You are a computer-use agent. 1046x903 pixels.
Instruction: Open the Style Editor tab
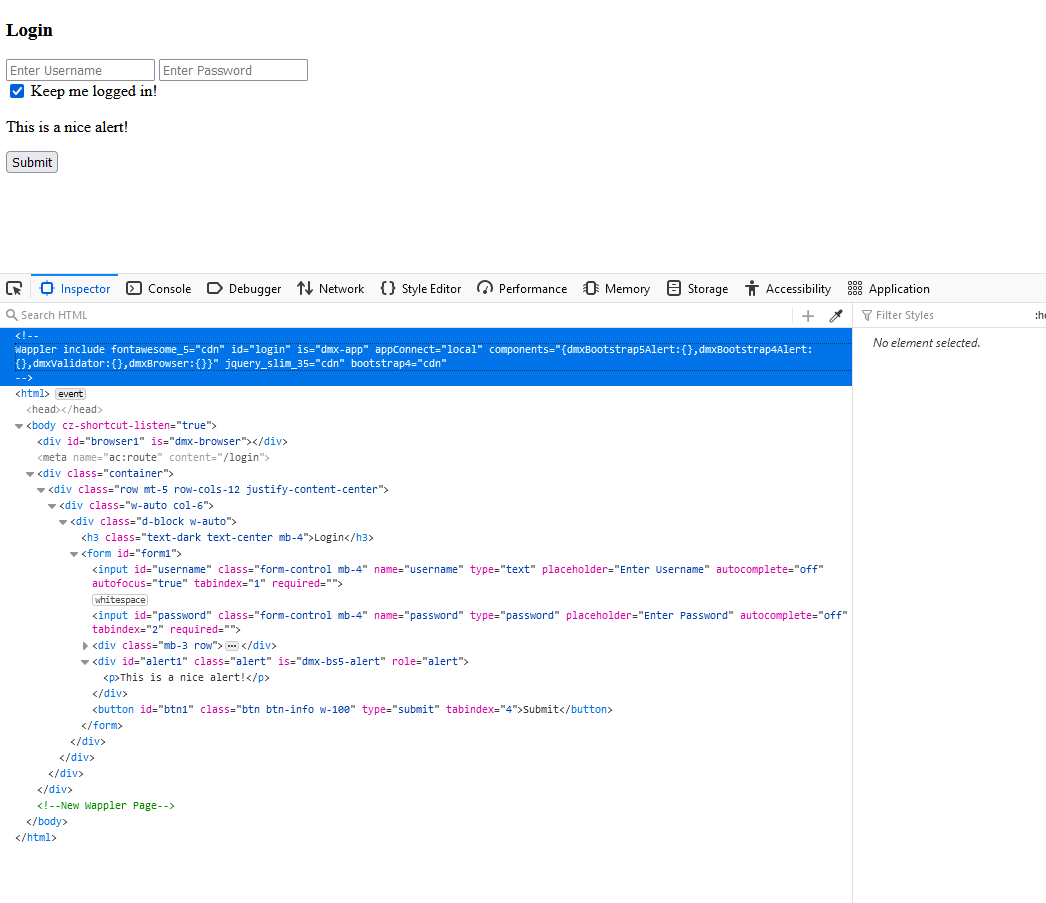click(x=420, y=289)
